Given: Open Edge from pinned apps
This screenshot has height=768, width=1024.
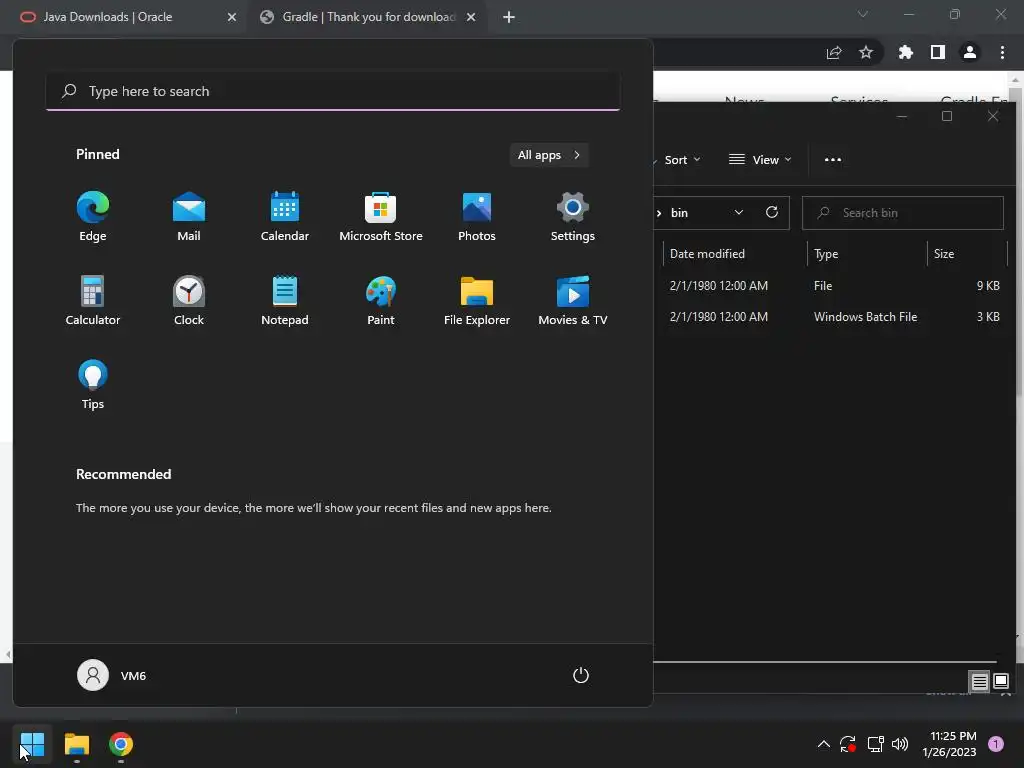Looking at the screenshot, I should [93, 217].
